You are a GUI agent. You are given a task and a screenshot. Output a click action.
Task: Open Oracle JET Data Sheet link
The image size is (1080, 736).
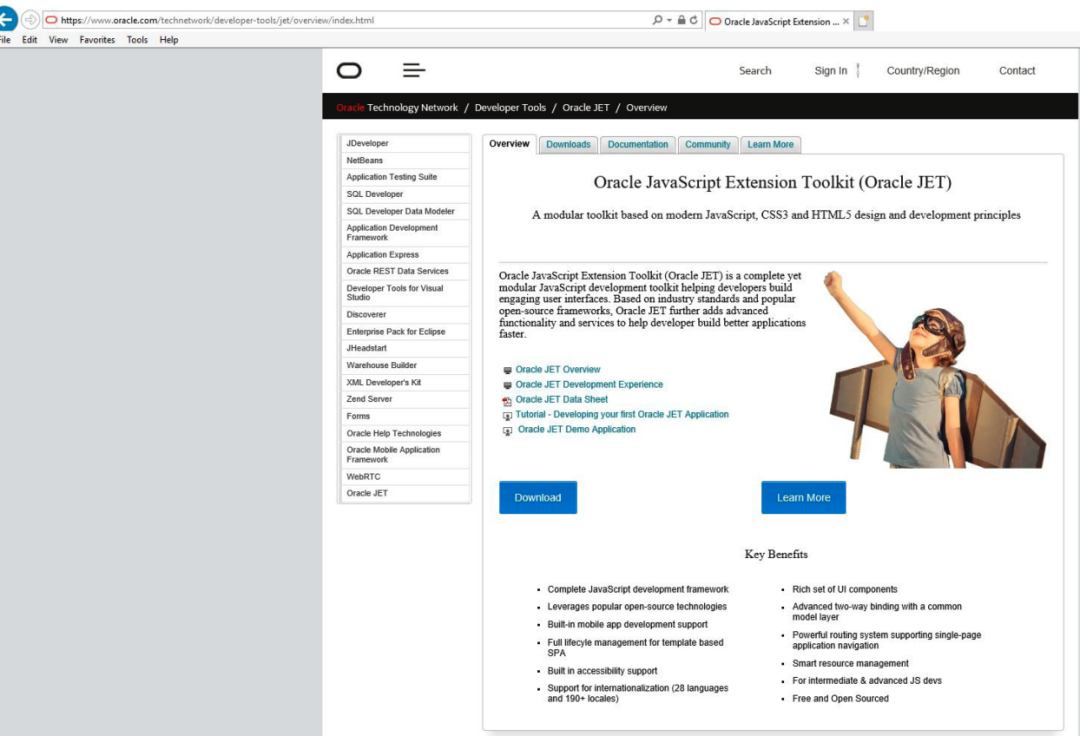click(561, 399)
